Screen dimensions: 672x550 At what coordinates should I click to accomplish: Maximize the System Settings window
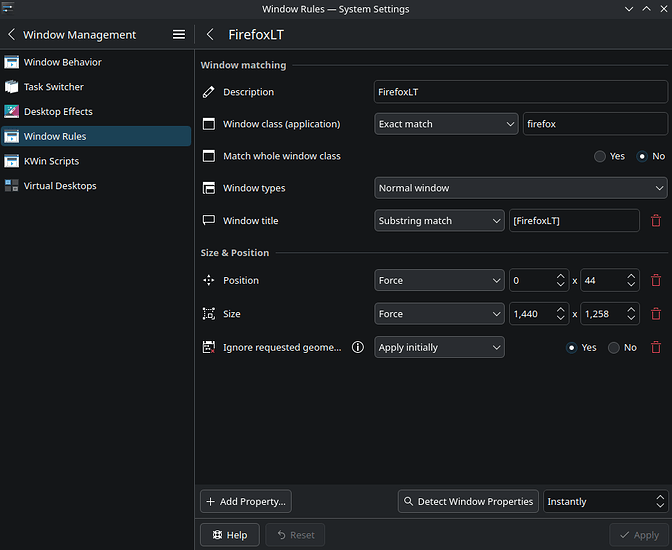pos(646,9)
